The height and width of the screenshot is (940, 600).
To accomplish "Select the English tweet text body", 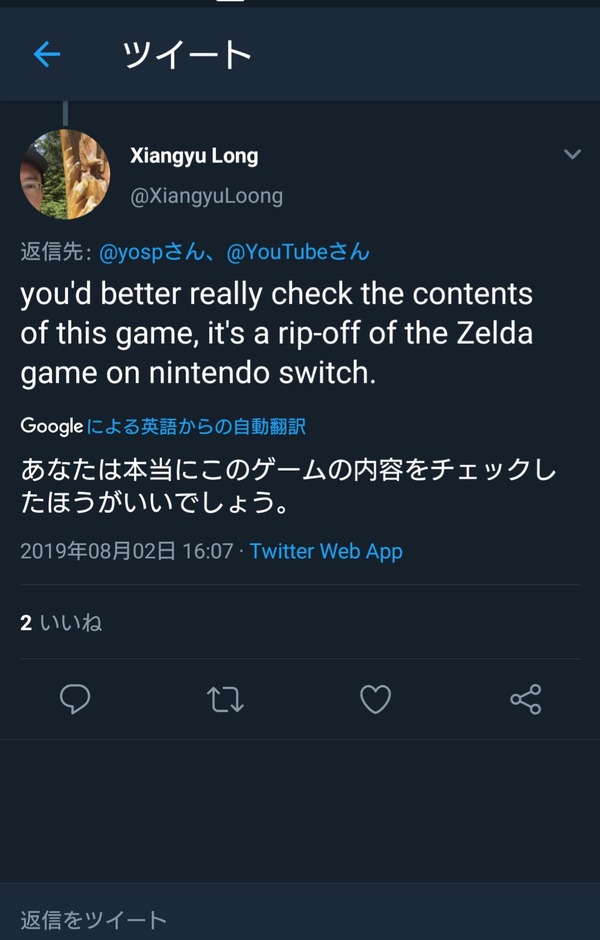I will click(x=276, y=333).
